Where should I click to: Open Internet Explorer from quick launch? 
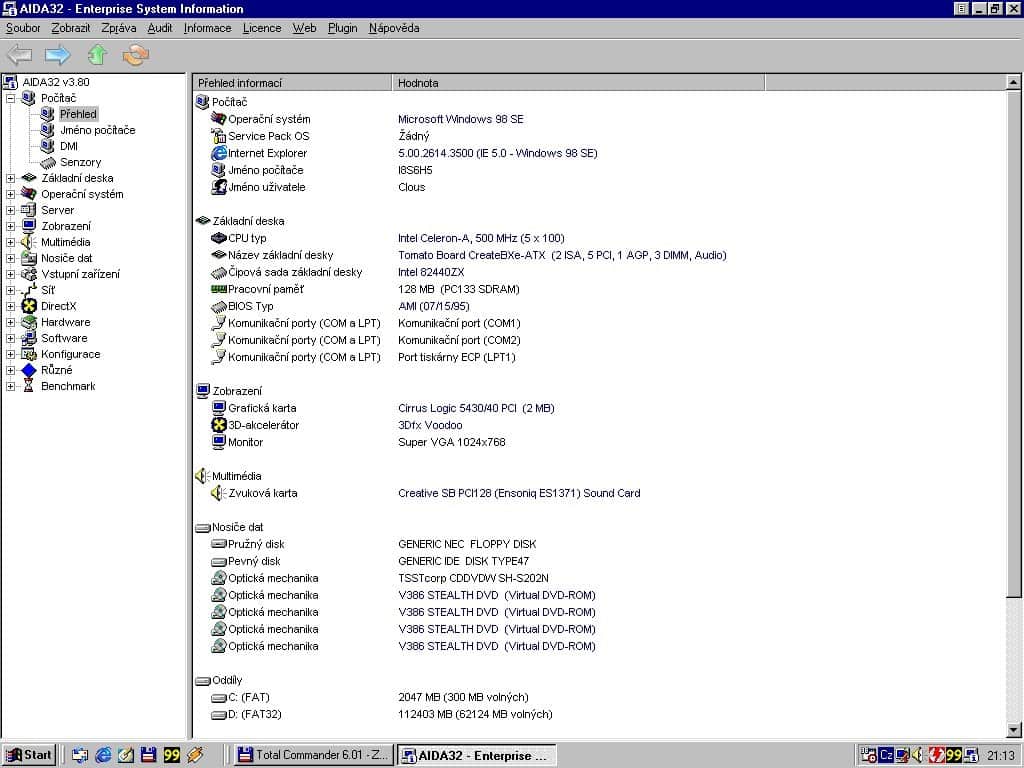[x=103, y=755]
